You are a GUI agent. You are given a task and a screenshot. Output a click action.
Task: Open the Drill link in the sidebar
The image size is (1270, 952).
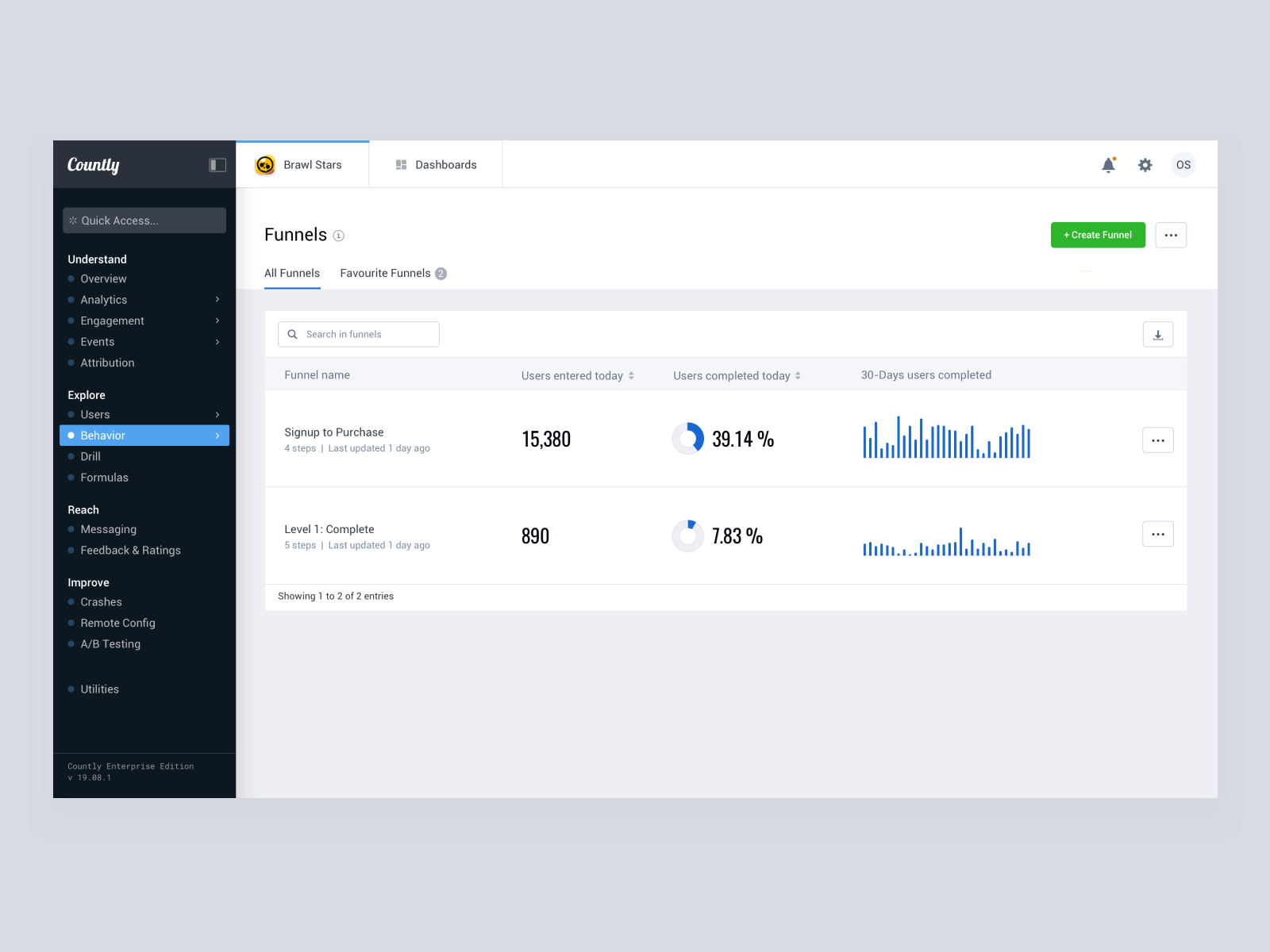(x=90, y=456)
